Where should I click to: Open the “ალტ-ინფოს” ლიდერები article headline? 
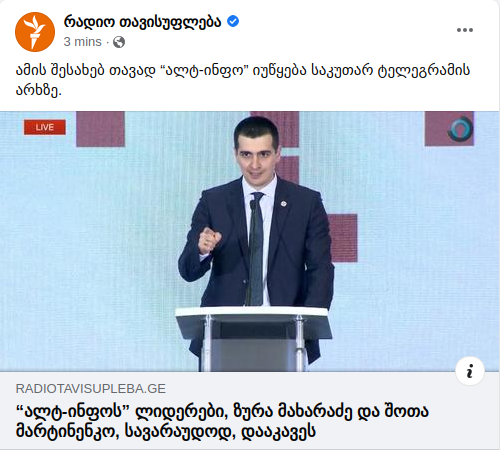coord(222,421)
